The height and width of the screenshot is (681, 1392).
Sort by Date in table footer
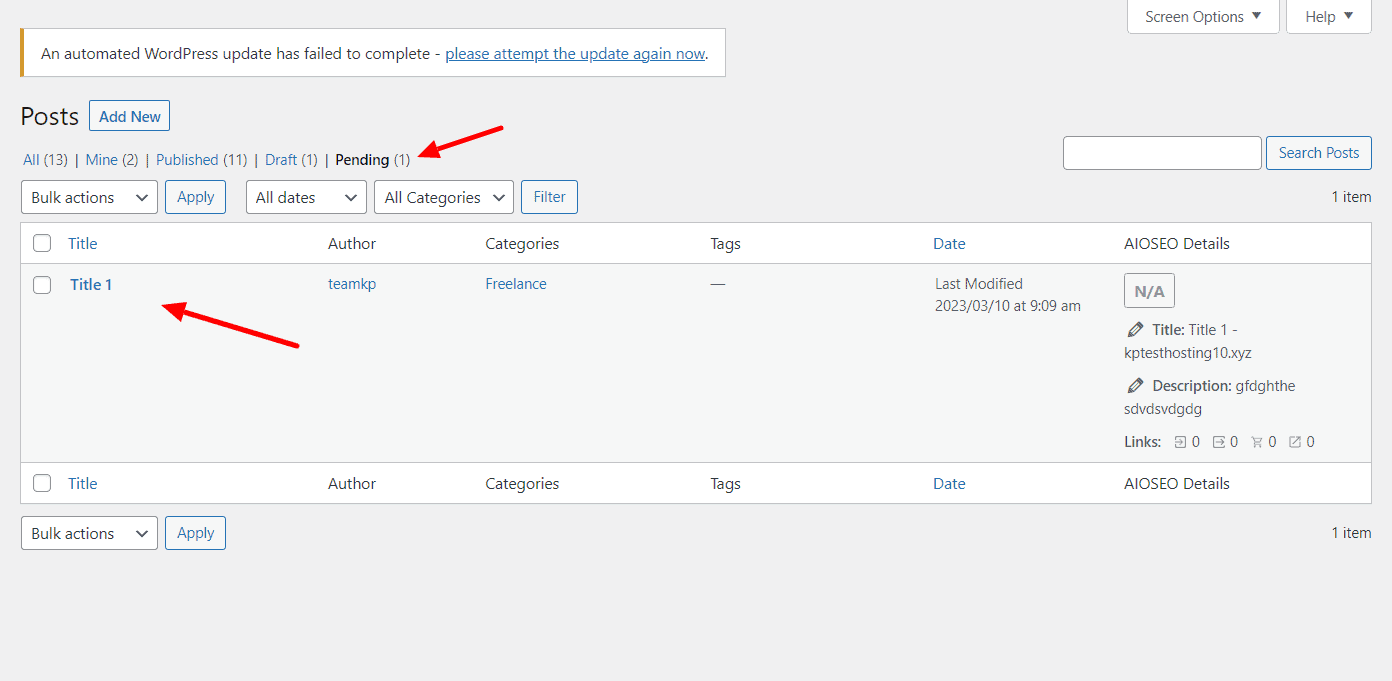pos(949,483)
